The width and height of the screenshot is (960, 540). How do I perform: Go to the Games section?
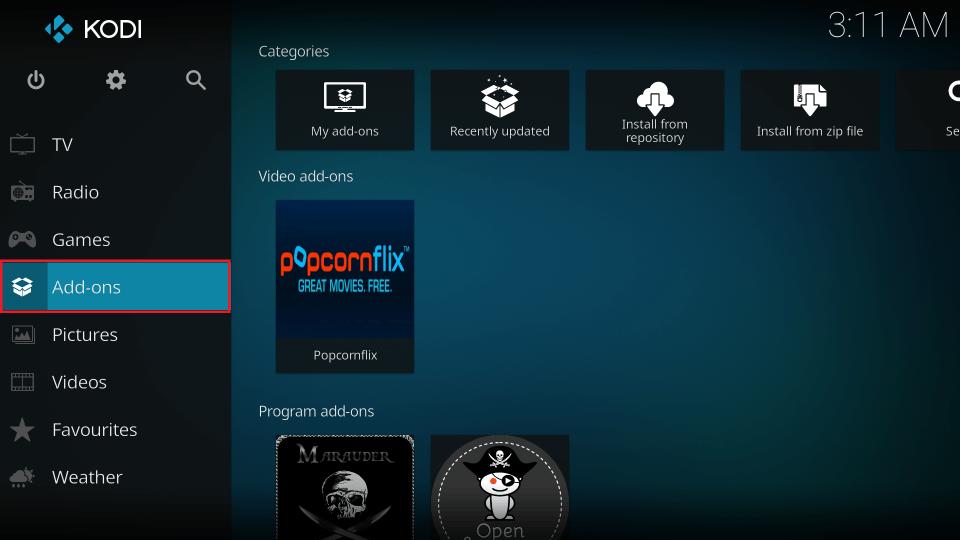click(116, 239)
